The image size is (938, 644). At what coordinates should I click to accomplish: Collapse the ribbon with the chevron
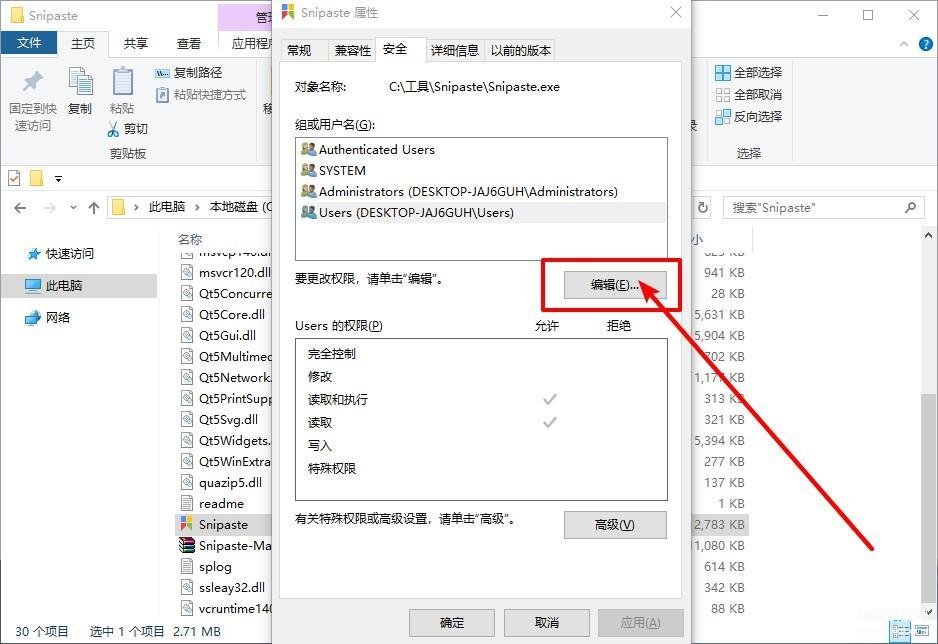[904, 44]
